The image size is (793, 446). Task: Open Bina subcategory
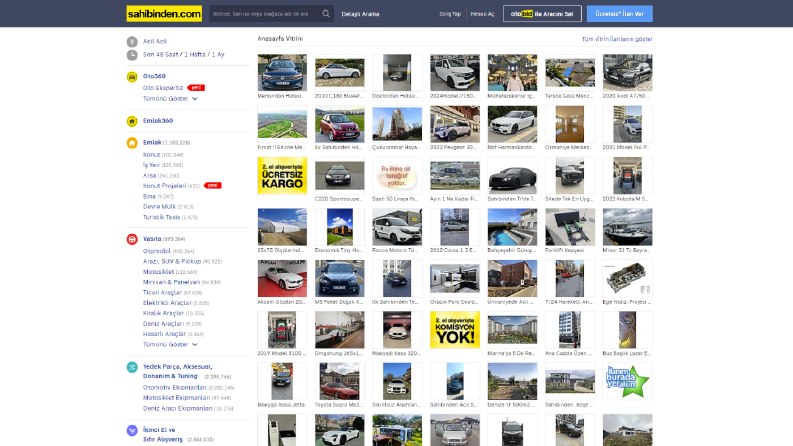point(149,196)
